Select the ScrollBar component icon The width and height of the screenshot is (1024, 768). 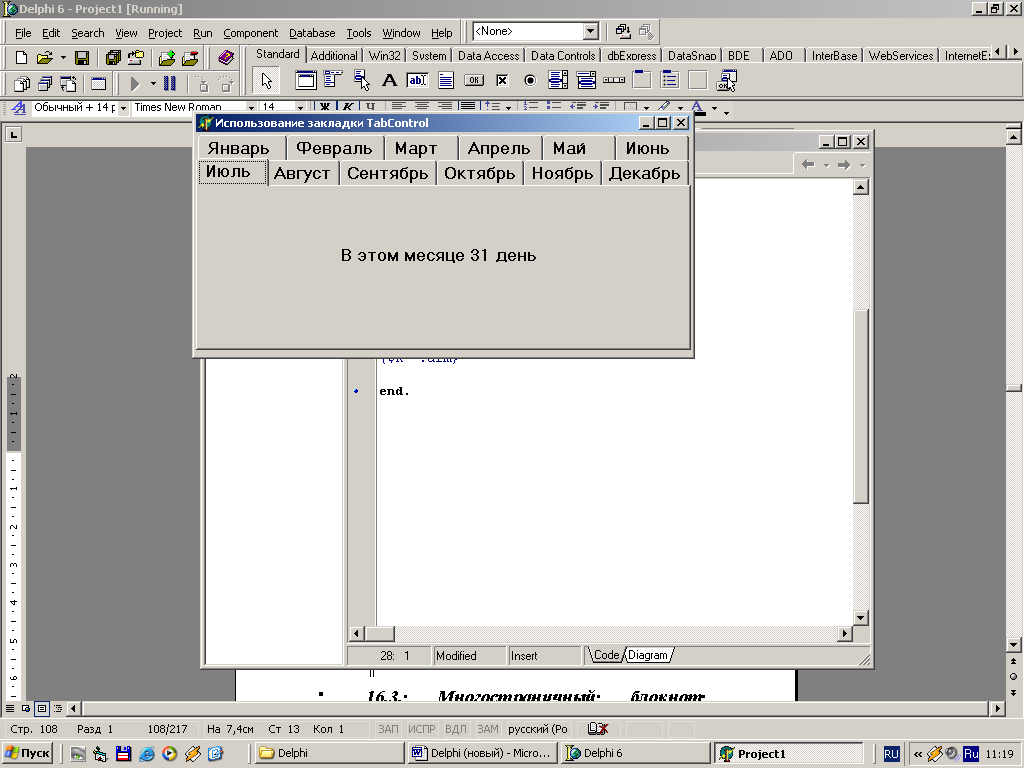pyautogui.click(x=614, y=80)
